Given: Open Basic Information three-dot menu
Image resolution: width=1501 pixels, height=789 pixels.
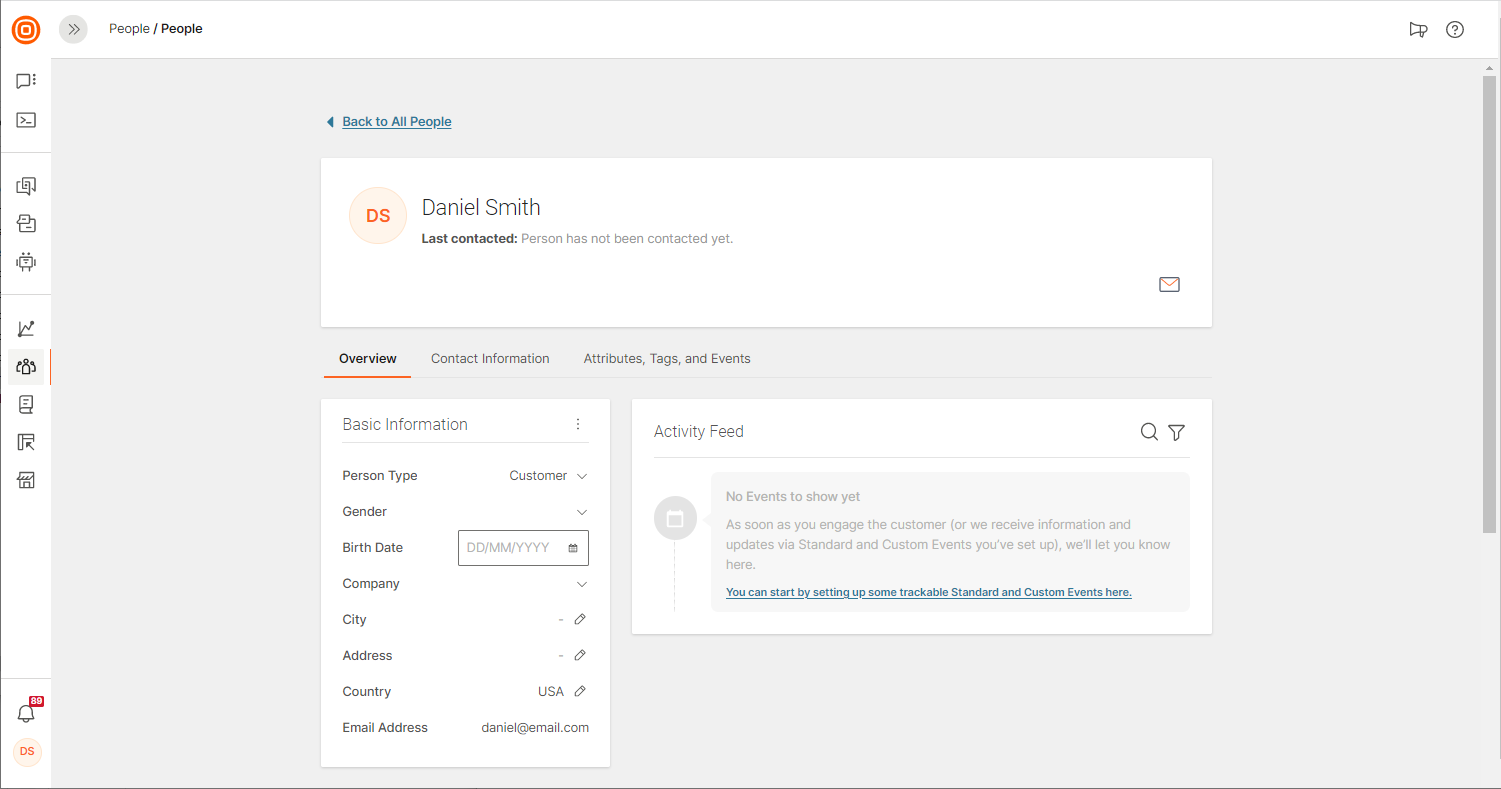Looking at the screenshot, I should pyautogui.click(x=577, y=425).
